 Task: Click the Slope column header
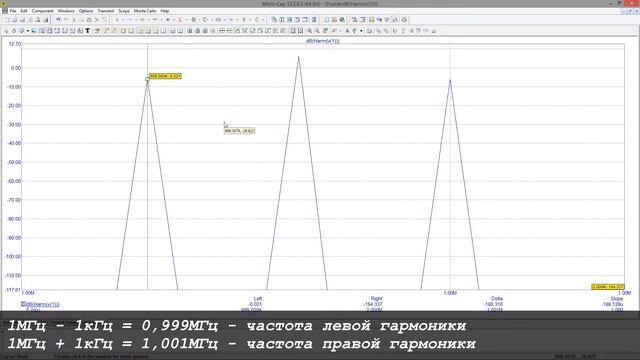point(617,299)
